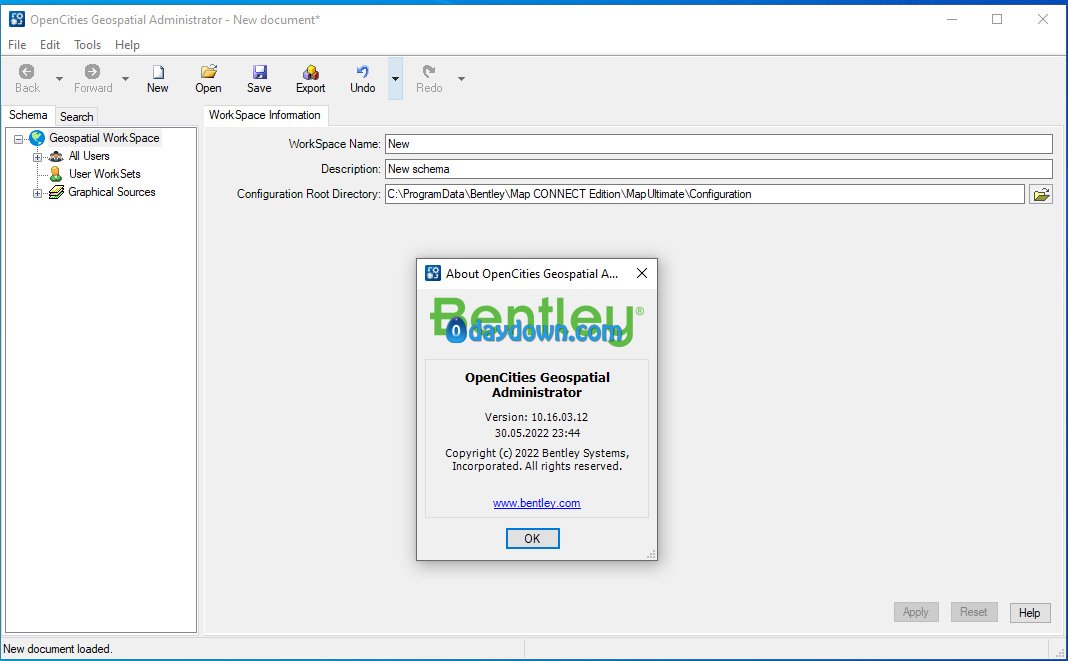The image size is (1068, 661).
Task: Switch to the Search tab
Action: (76, 117)
